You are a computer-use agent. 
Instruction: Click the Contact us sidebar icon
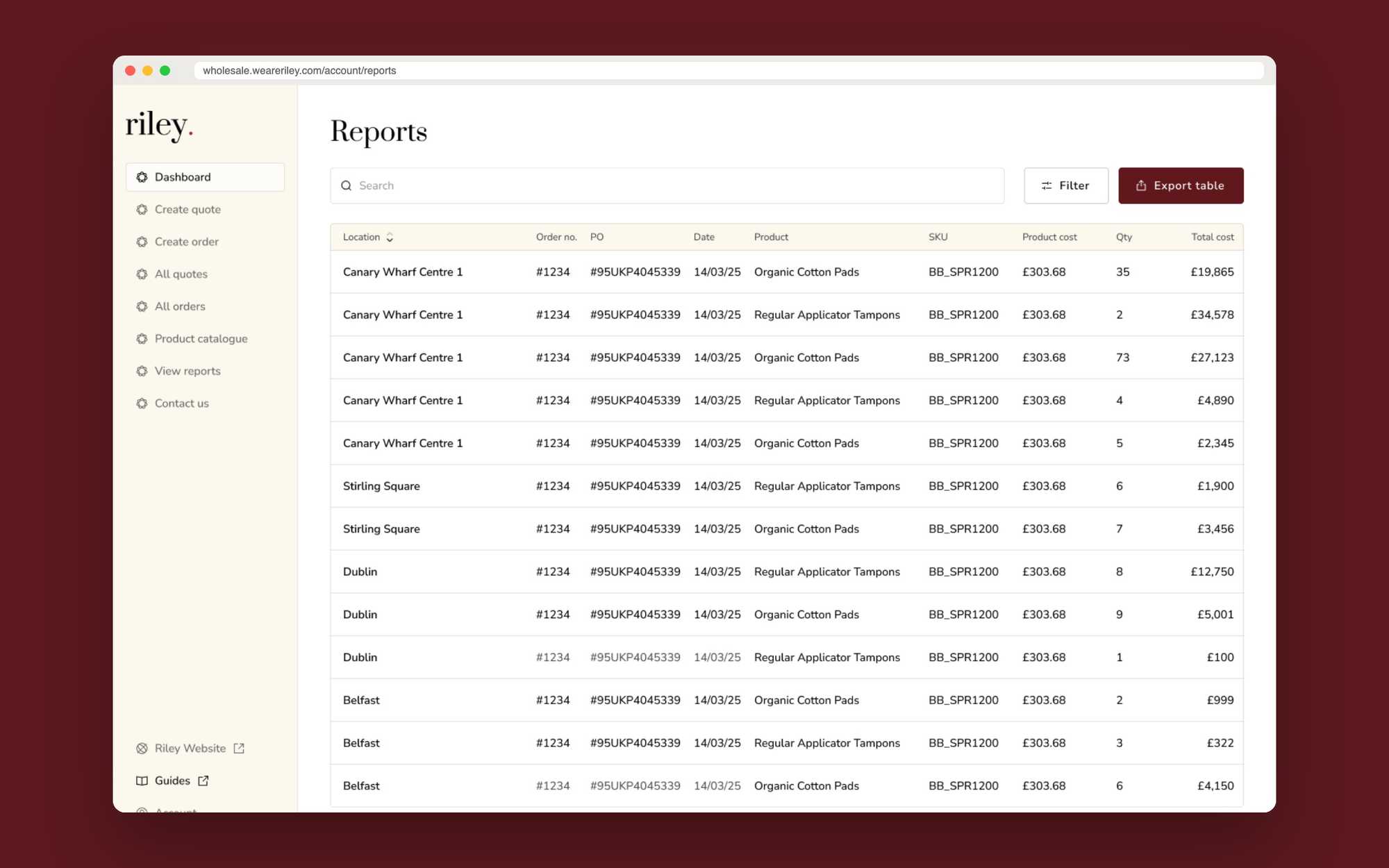tap(142, 403)
